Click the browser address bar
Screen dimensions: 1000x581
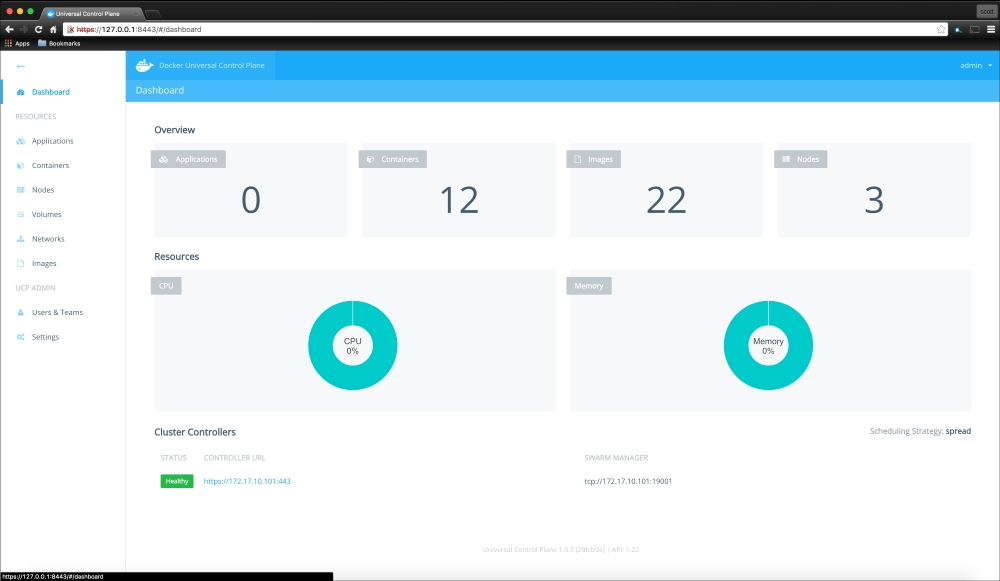500,29
